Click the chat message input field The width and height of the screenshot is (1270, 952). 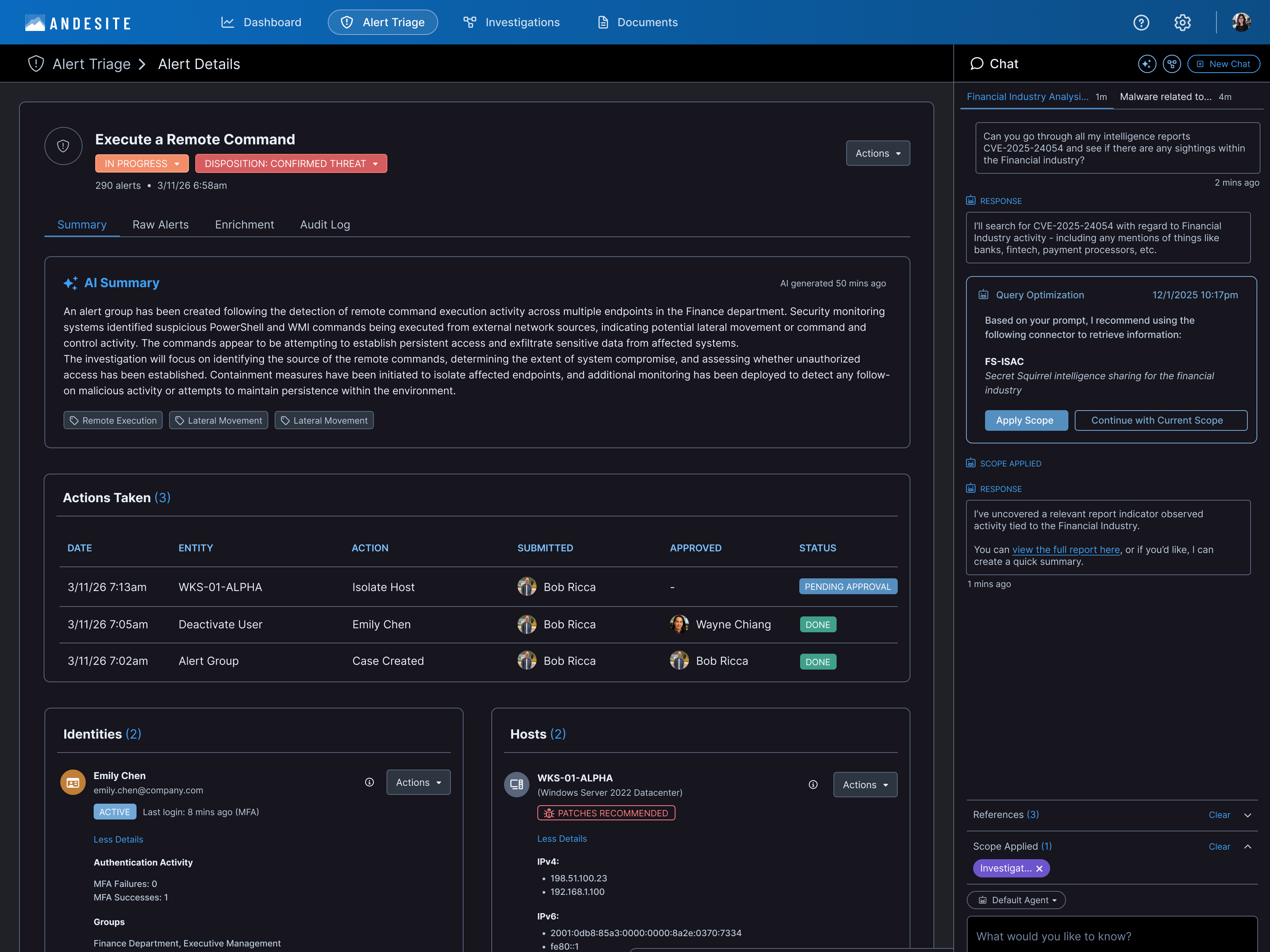click(1112, 935)
